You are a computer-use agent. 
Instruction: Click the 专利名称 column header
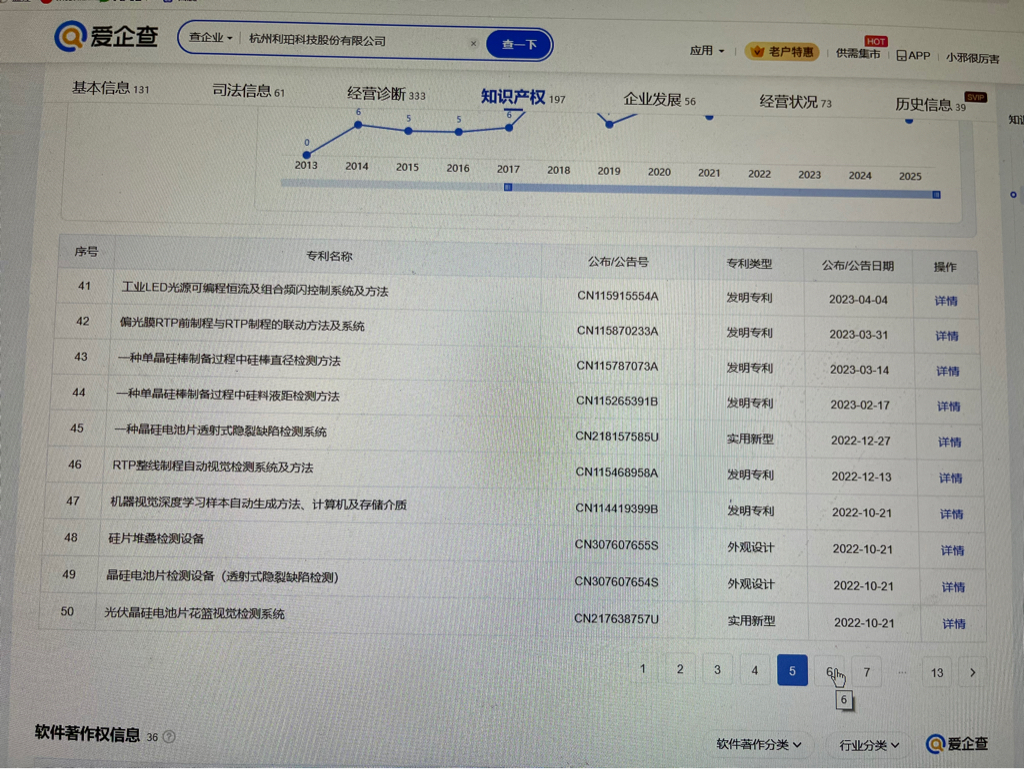pyautogui.click(x=329, y=257)
